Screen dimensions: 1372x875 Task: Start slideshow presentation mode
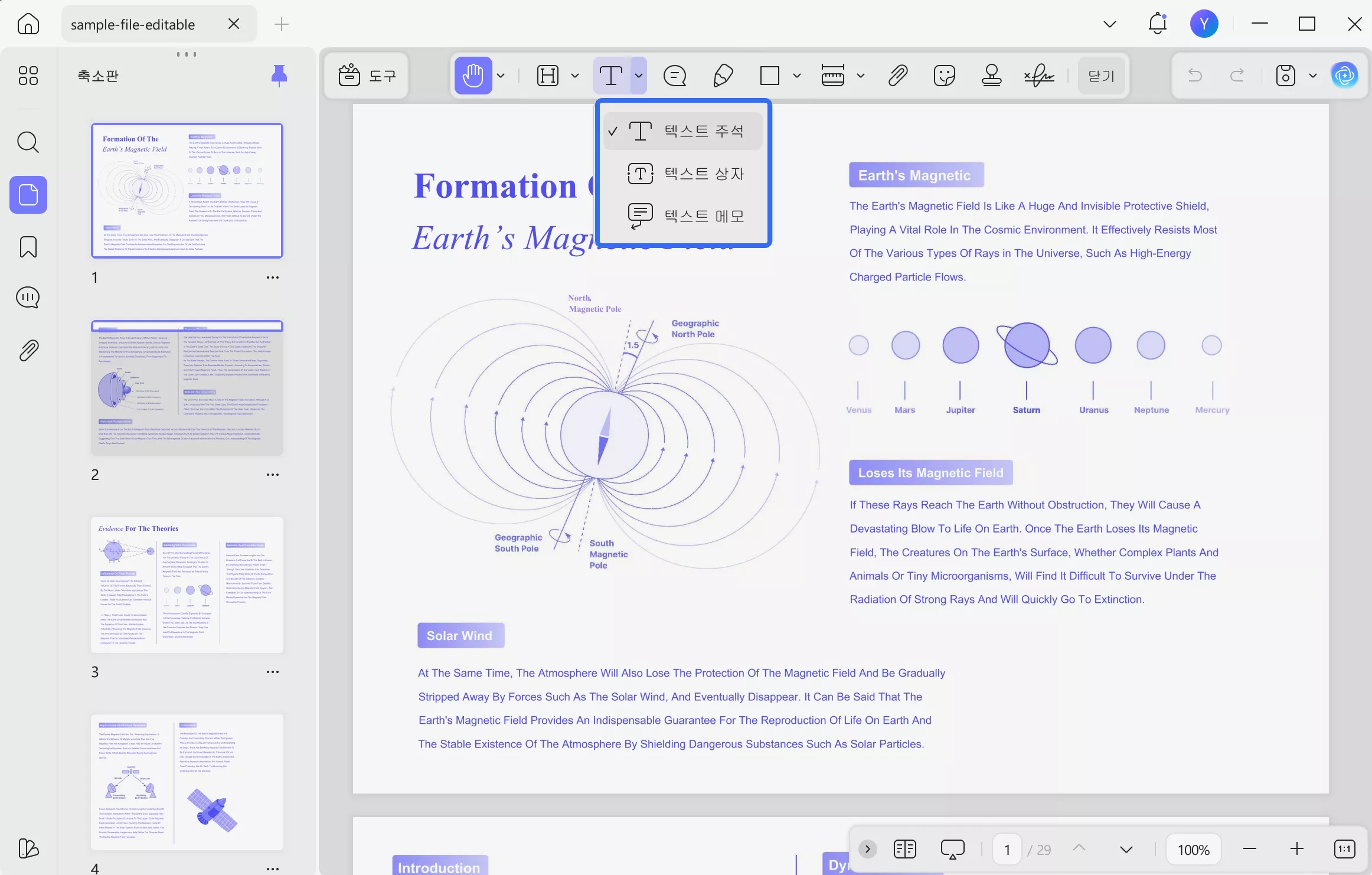pyautogui.click(x=952, y=849)
